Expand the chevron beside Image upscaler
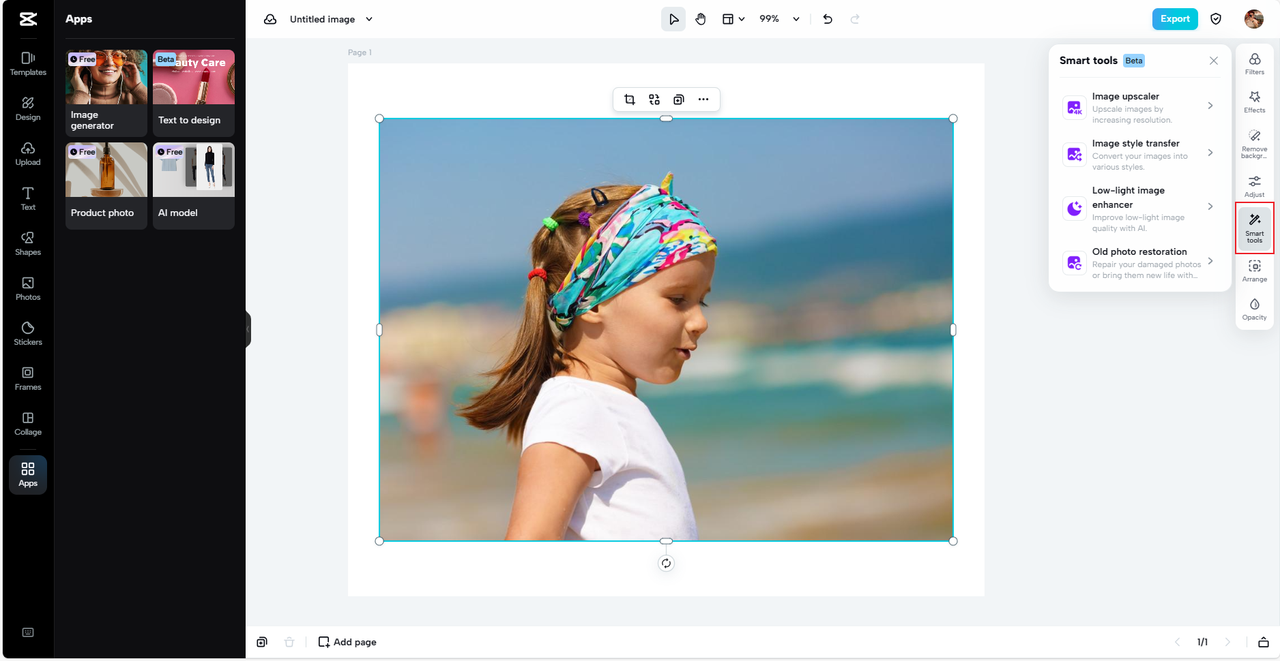 tap(1210, 106)
